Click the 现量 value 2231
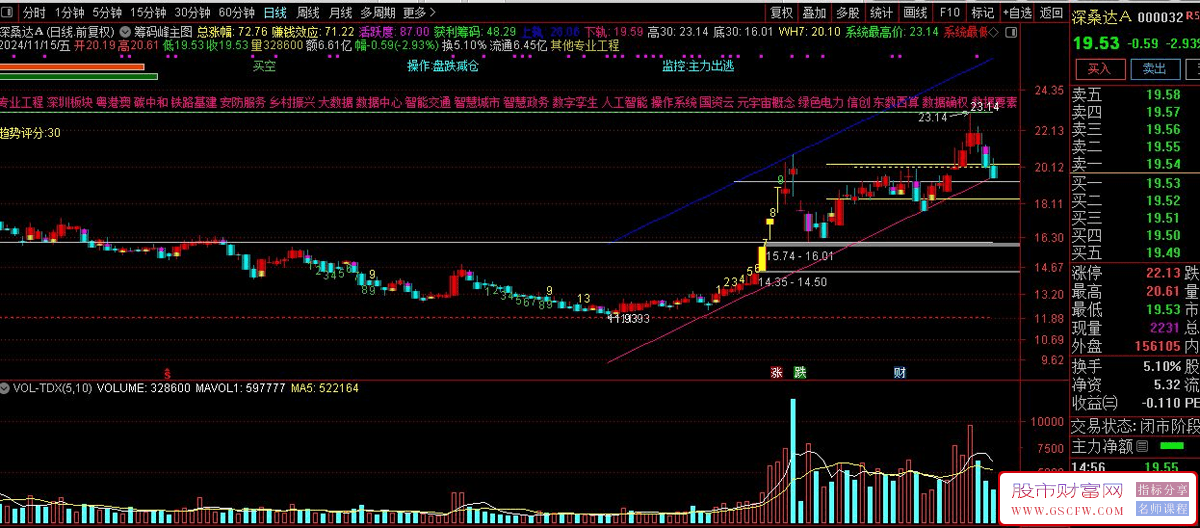Screen dimensions: 1200x528 [x=1164, y=327]
